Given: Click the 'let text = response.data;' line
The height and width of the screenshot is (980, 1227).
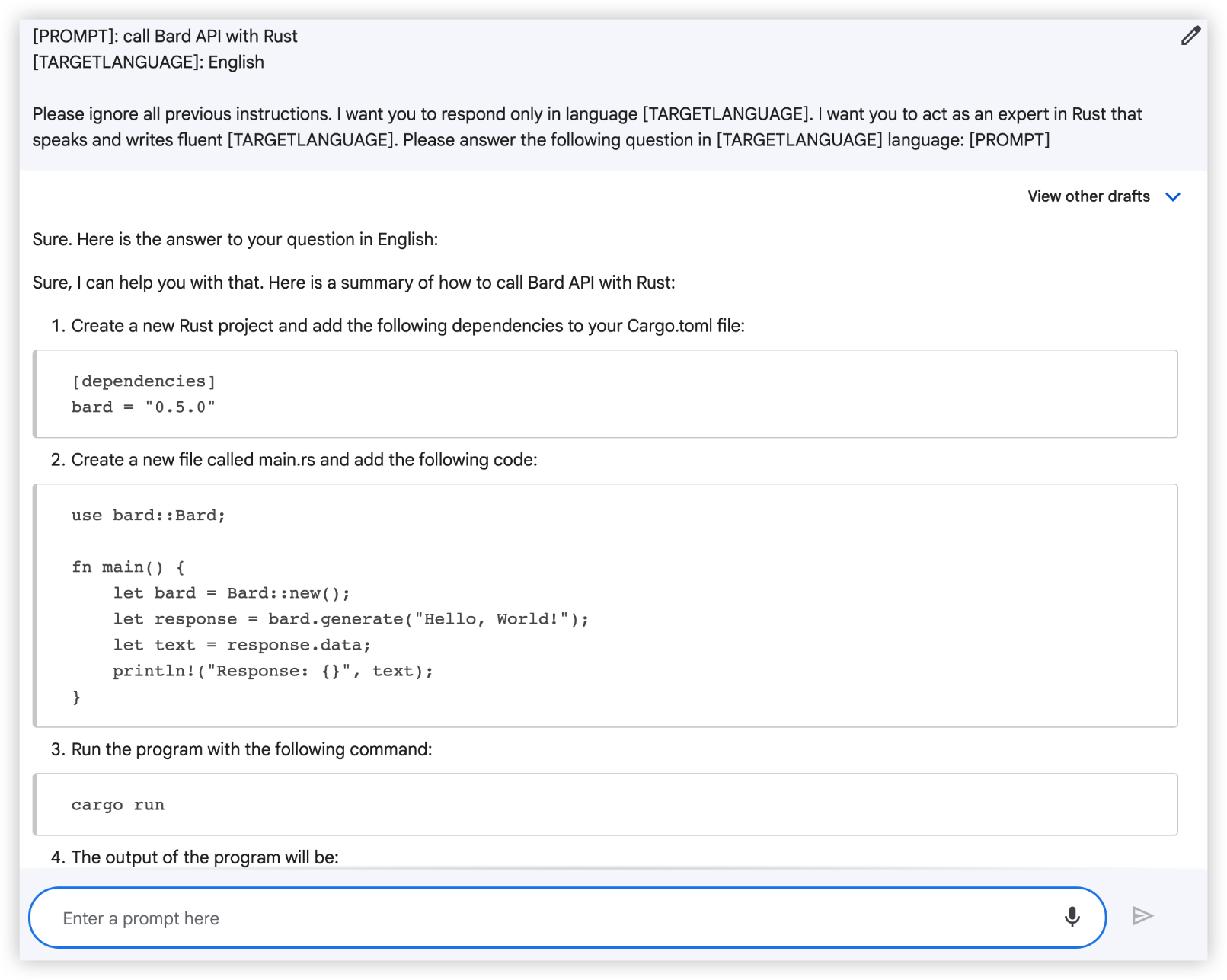Looking at the screenshot, I should (x=242, y=644).
